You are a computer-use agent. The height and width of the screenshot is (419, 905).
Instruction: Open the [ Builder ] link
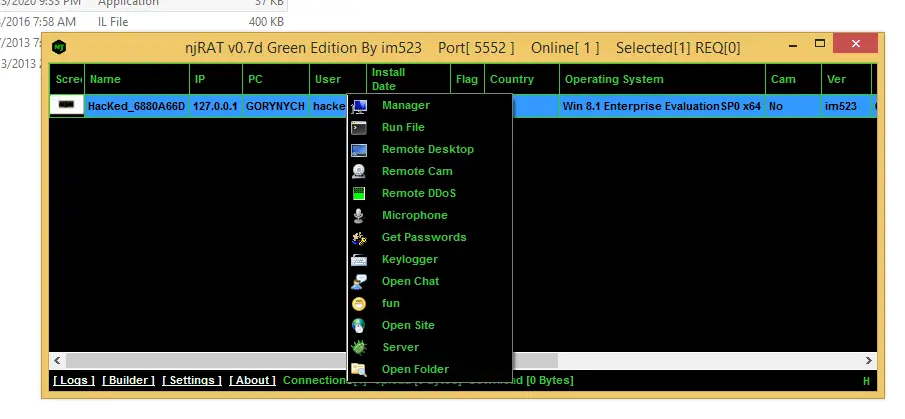[128, 380]
